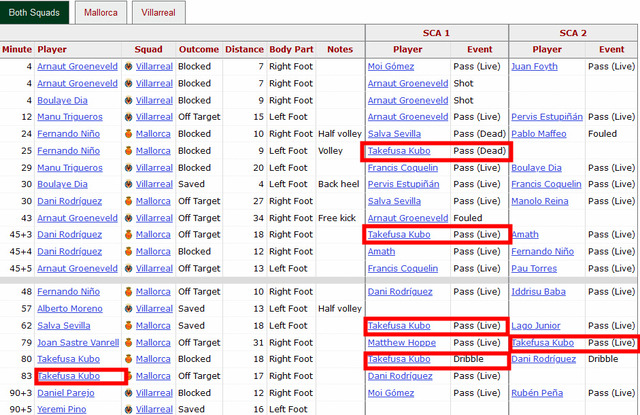Image resolution: width=640 pixels, height=415 pixels.
Task: Click Villarreal crest icon in minute 29 row
Action: tap(129, 168)
